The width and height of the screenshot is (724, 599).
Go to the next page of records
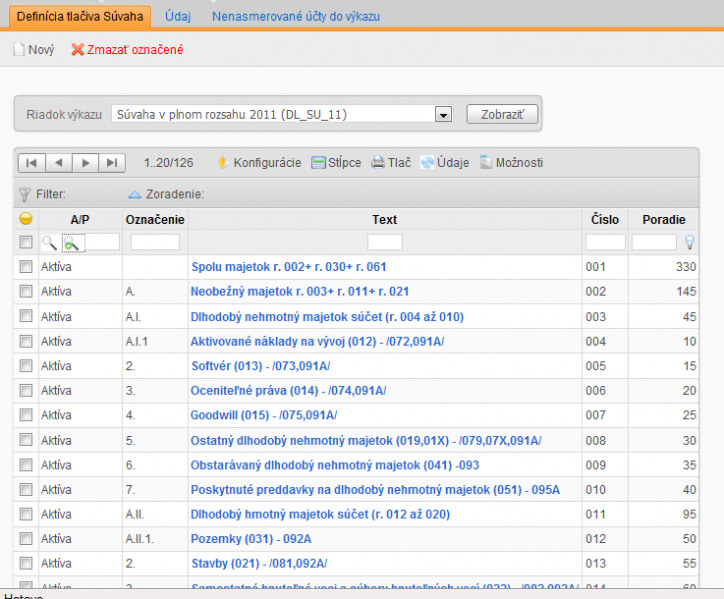85,163
